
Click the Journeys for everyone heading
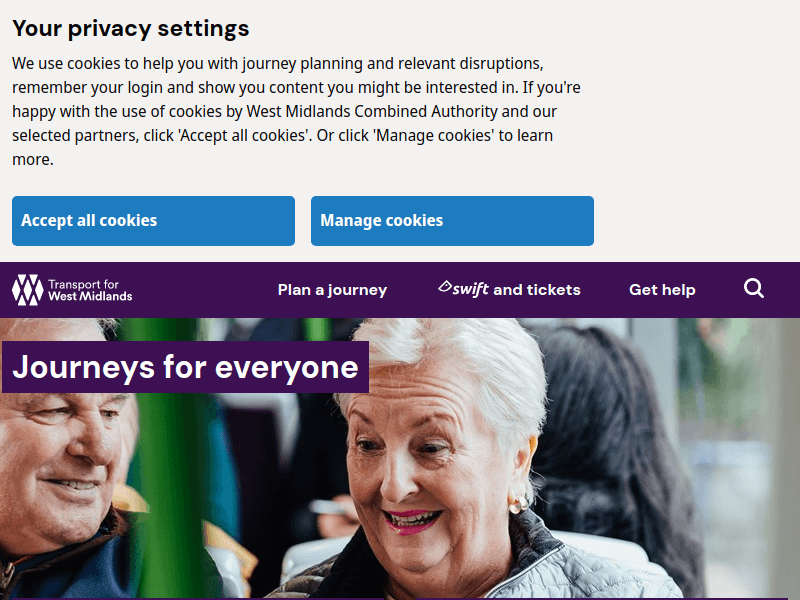[x=180, y=367]
